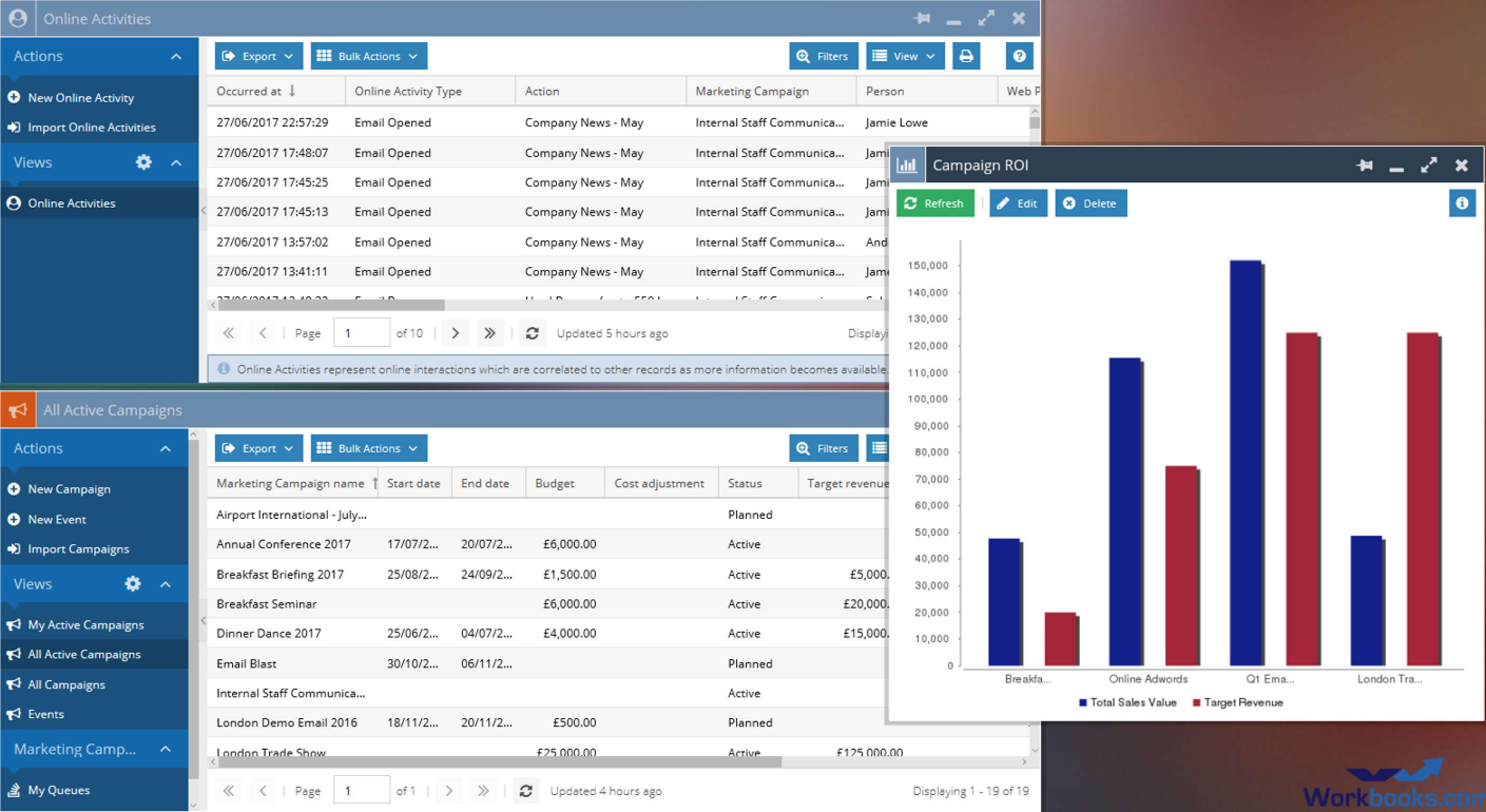This screenshot has width=1486, height=812.
Task: Click the Campaign ROI info icon
Action: [x=1461, y=203]
